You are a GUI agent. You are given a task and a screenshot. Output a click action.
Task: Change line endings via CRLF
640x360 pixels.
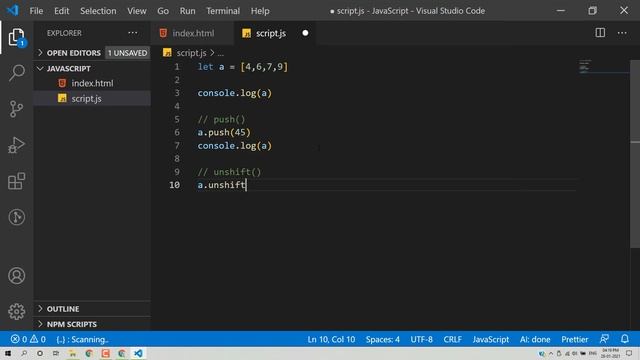(x=452, y=339)
